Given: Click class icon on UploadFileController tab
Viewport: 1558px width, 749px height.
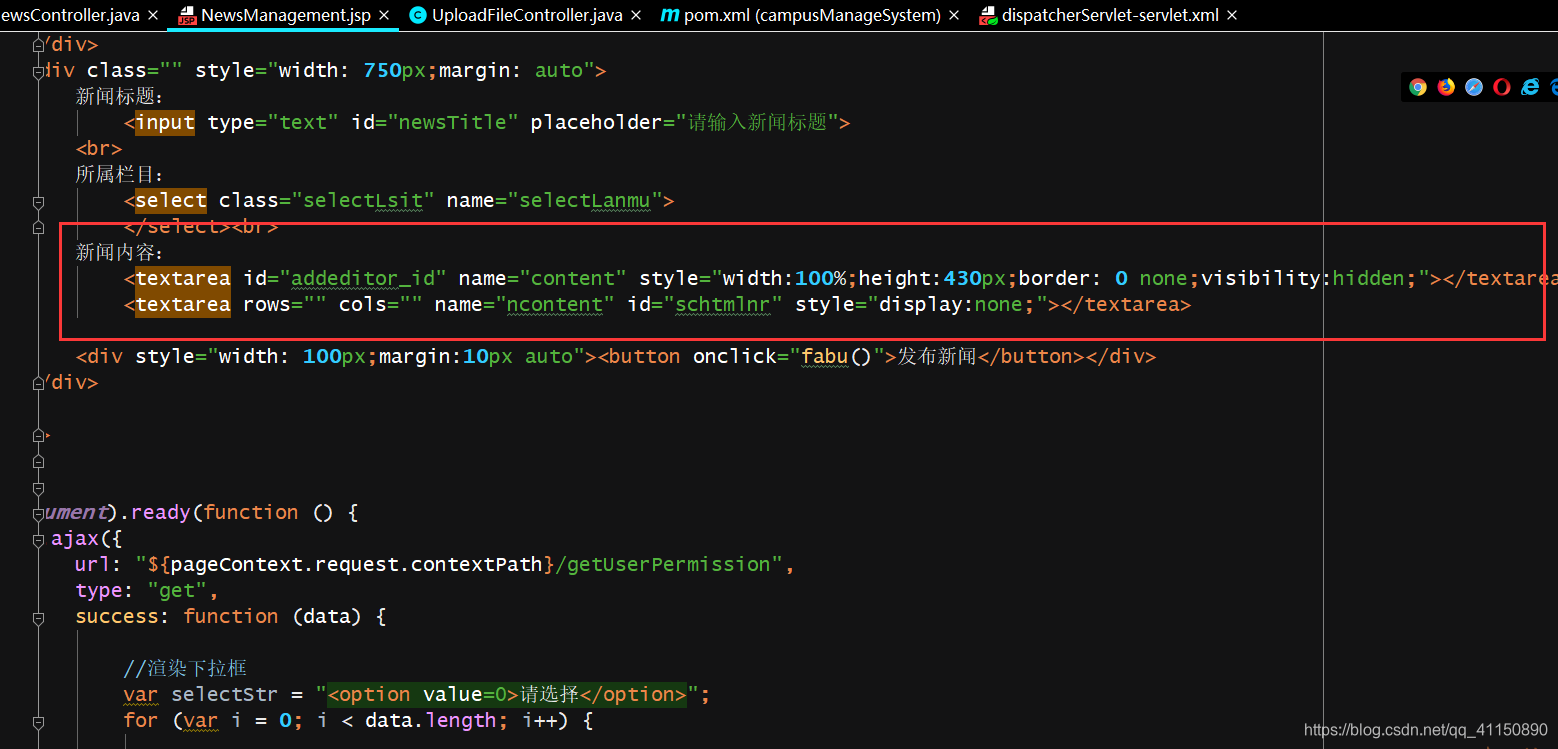Looking at the screenshot, I should click(x=418, y=15).
